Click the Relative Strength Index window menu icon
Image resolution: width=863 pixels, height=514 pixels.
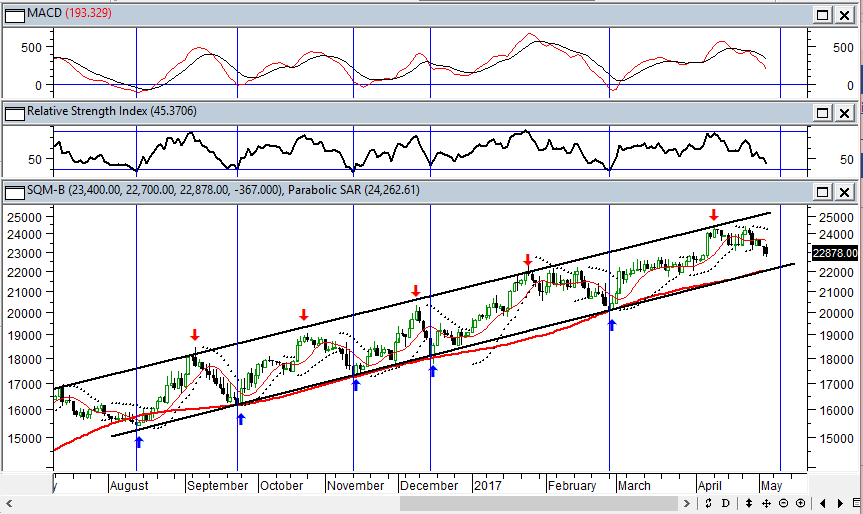[14, 114]
